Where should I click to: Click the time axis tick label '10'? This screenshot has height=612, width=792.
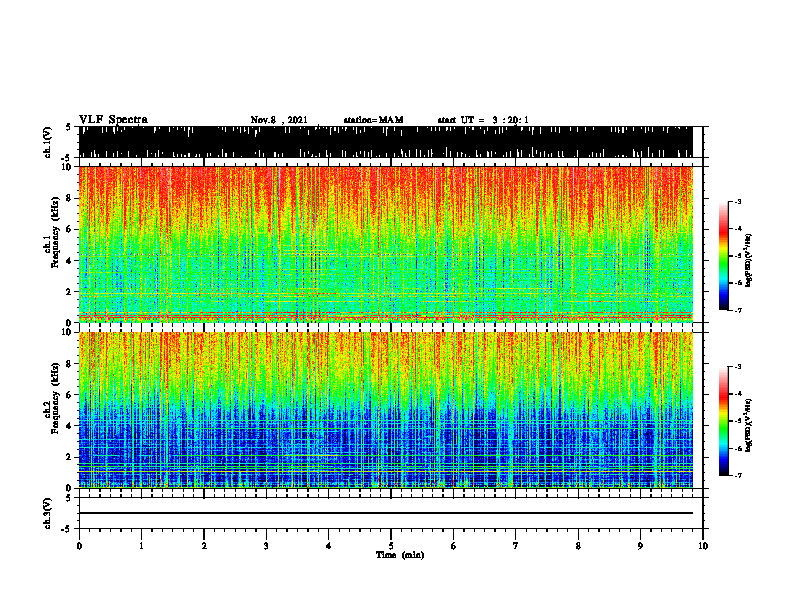[x=703, y=546]
